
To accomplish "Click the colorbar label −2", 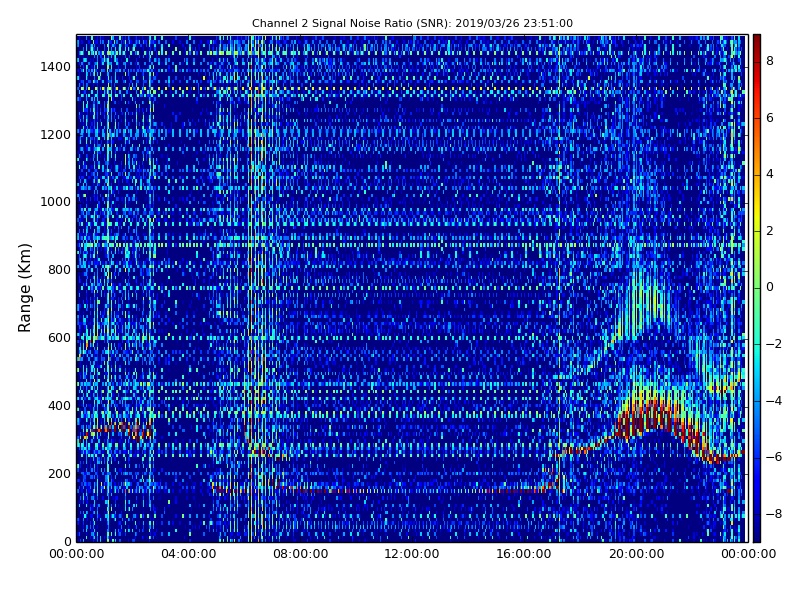I will pos(774,344).
